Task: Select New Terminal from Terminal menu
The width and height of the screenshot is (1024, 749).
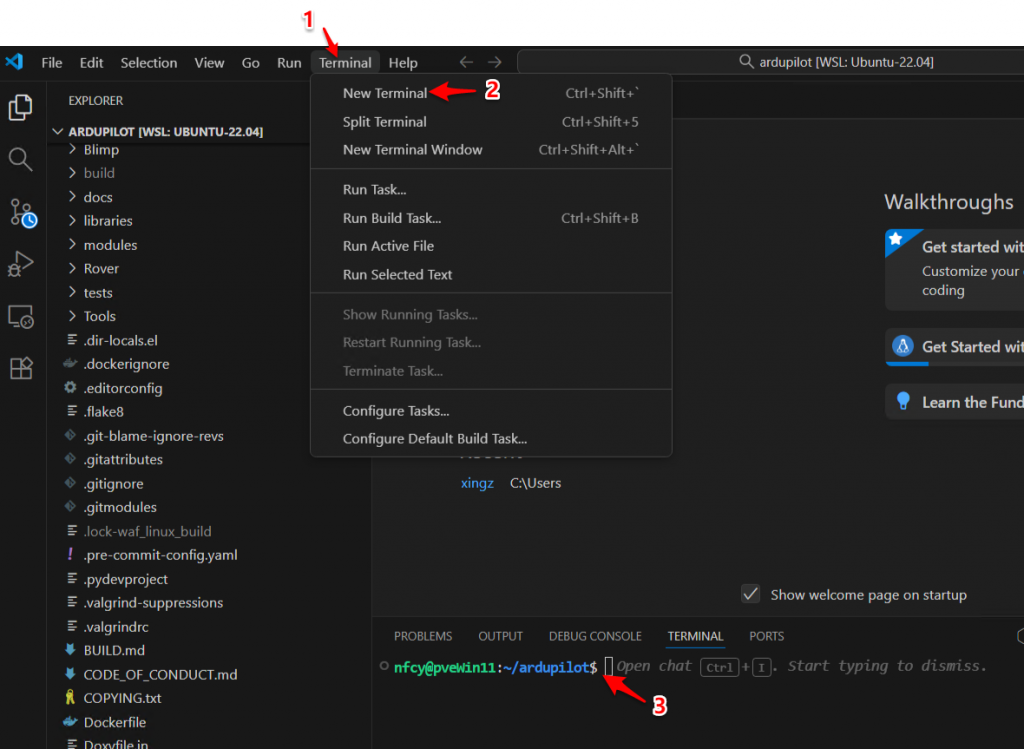Action: [385, 93]
